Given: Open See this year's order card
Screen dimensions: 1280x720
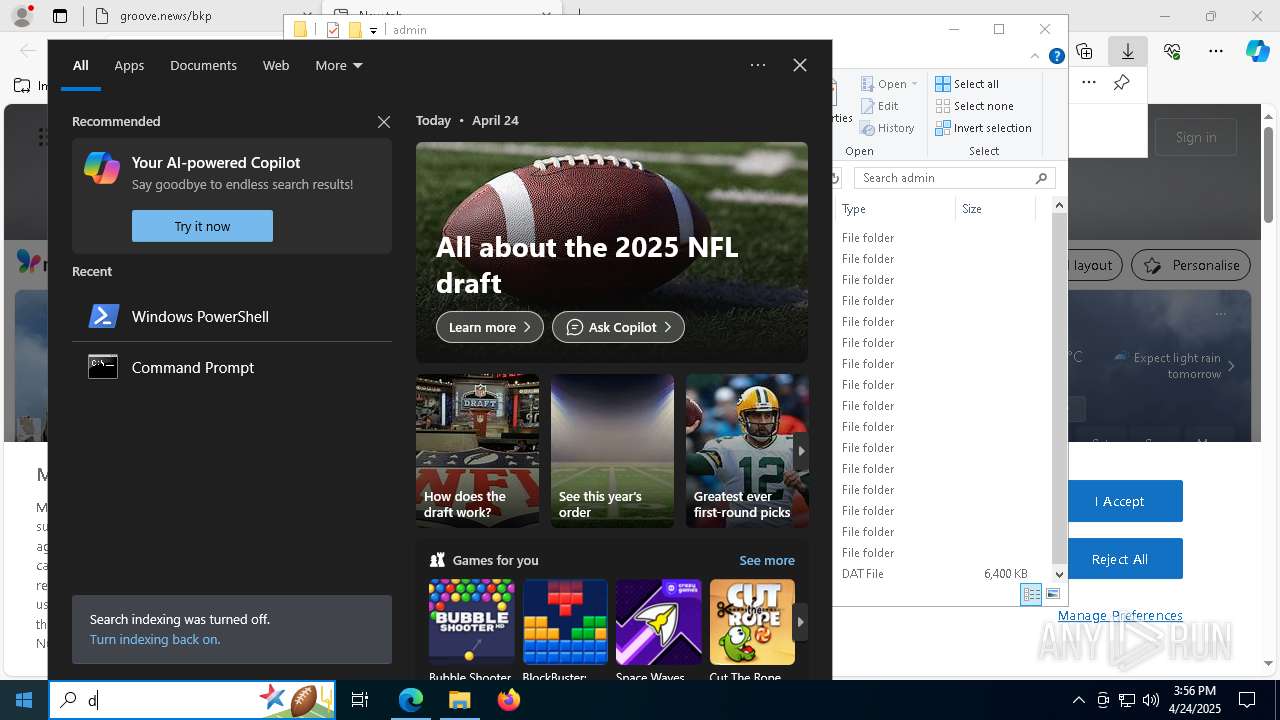Looking at the screenshot, I should [612, 451].
